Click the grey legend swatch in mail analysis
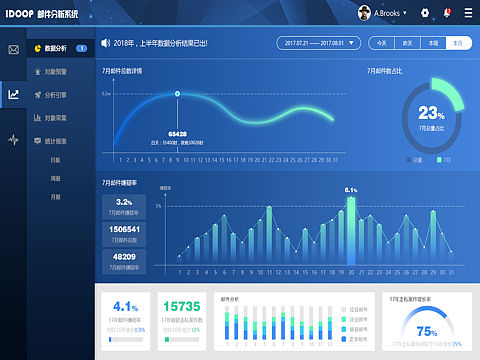The image size is (480, 360). [x=344, y=309]
